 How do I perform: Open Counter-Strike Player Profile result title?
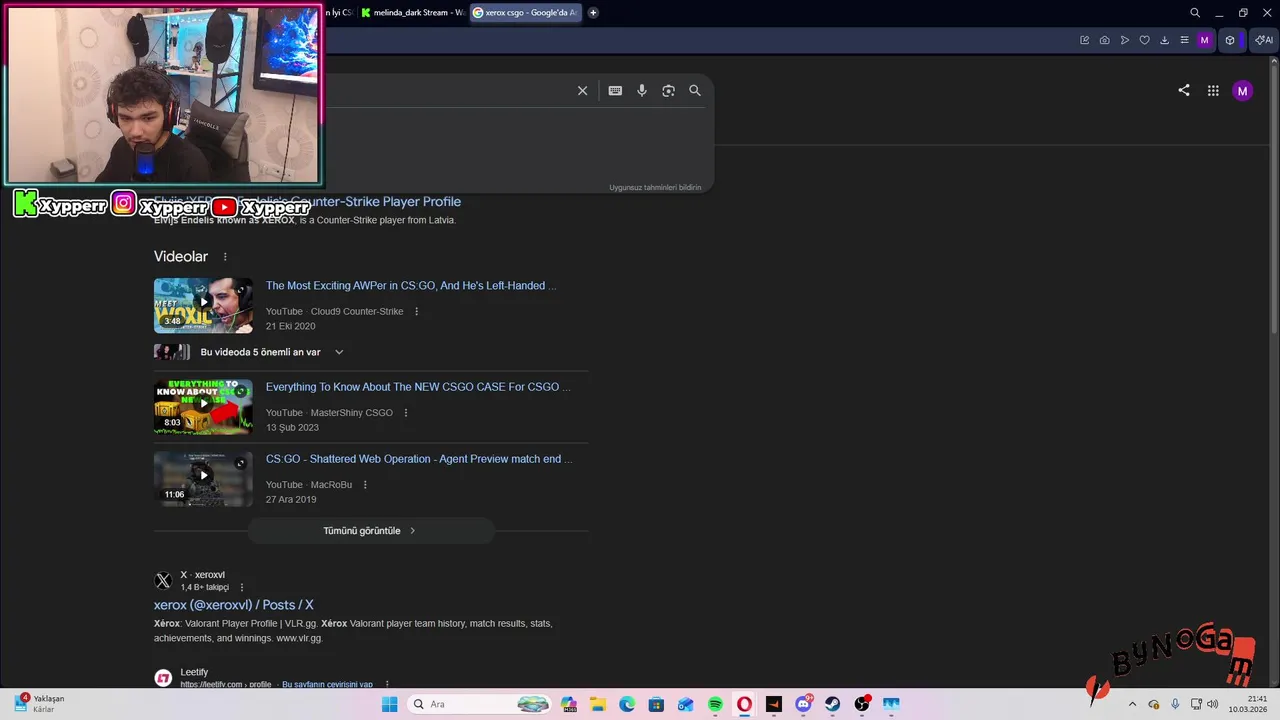pos(307,202)
